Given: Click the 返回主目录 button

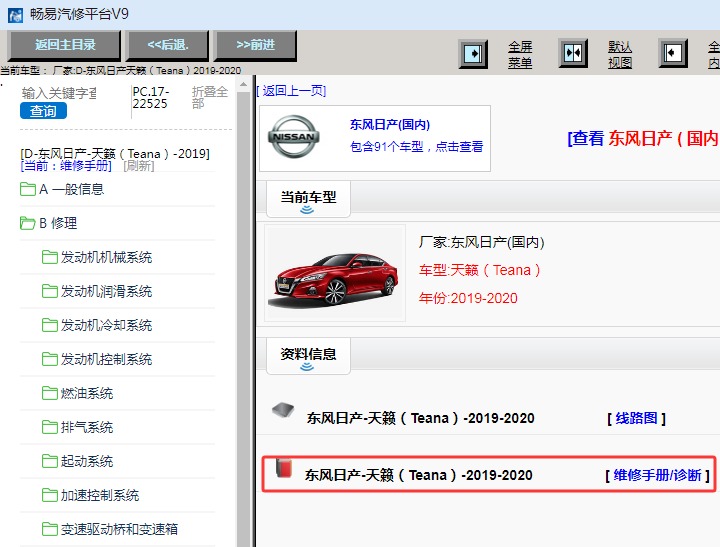Looking at the screenshot, I should (65, 45).
